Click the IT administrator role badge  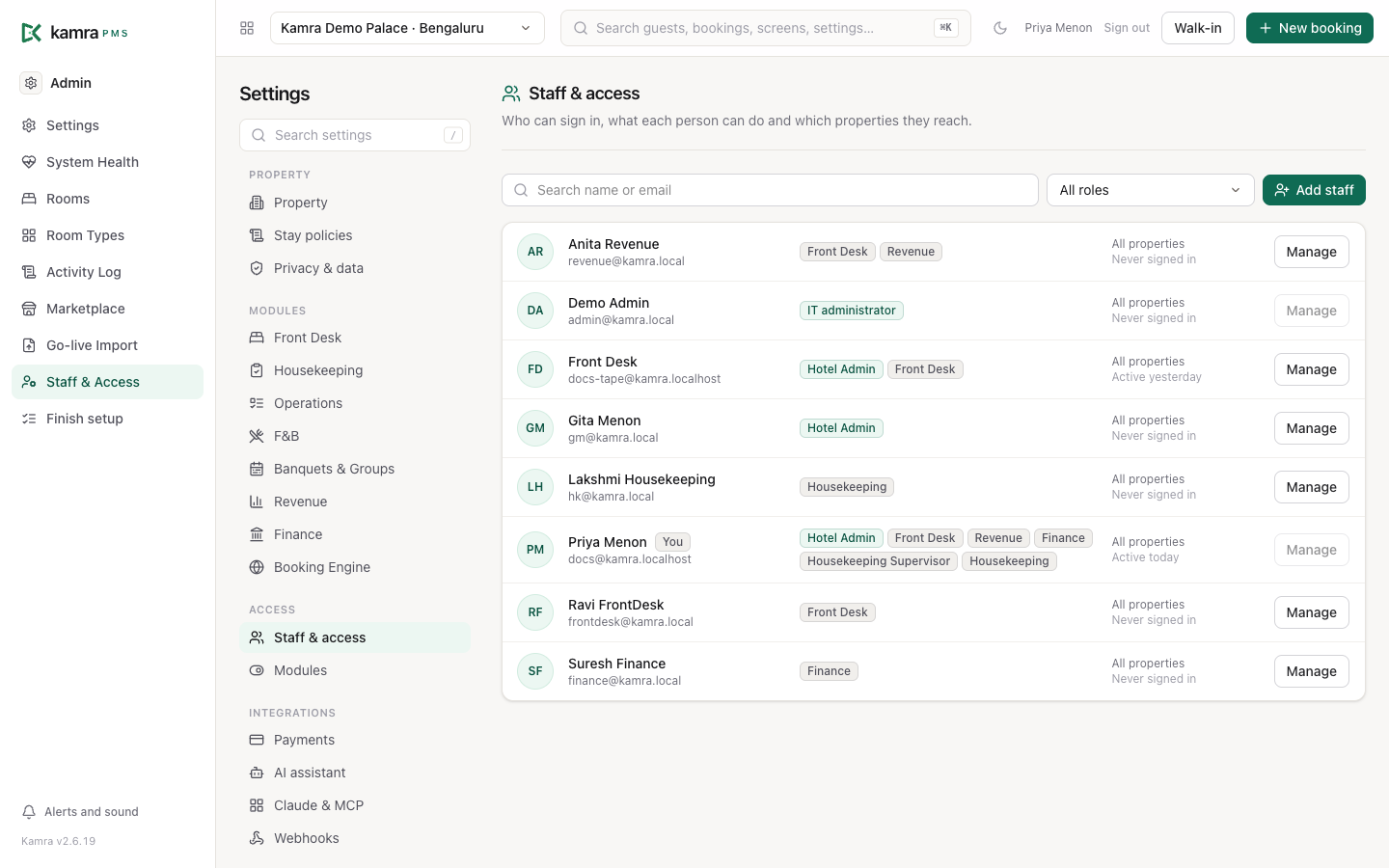point(852,311)
